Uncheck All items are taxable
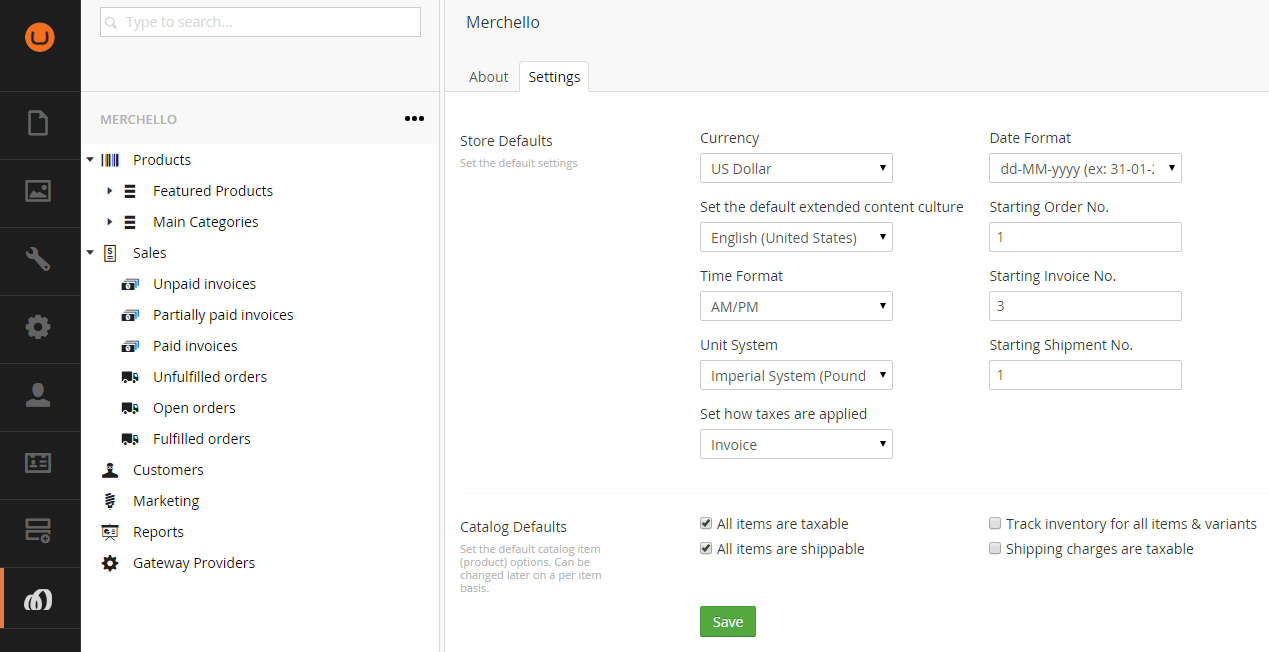 point(706,524)
